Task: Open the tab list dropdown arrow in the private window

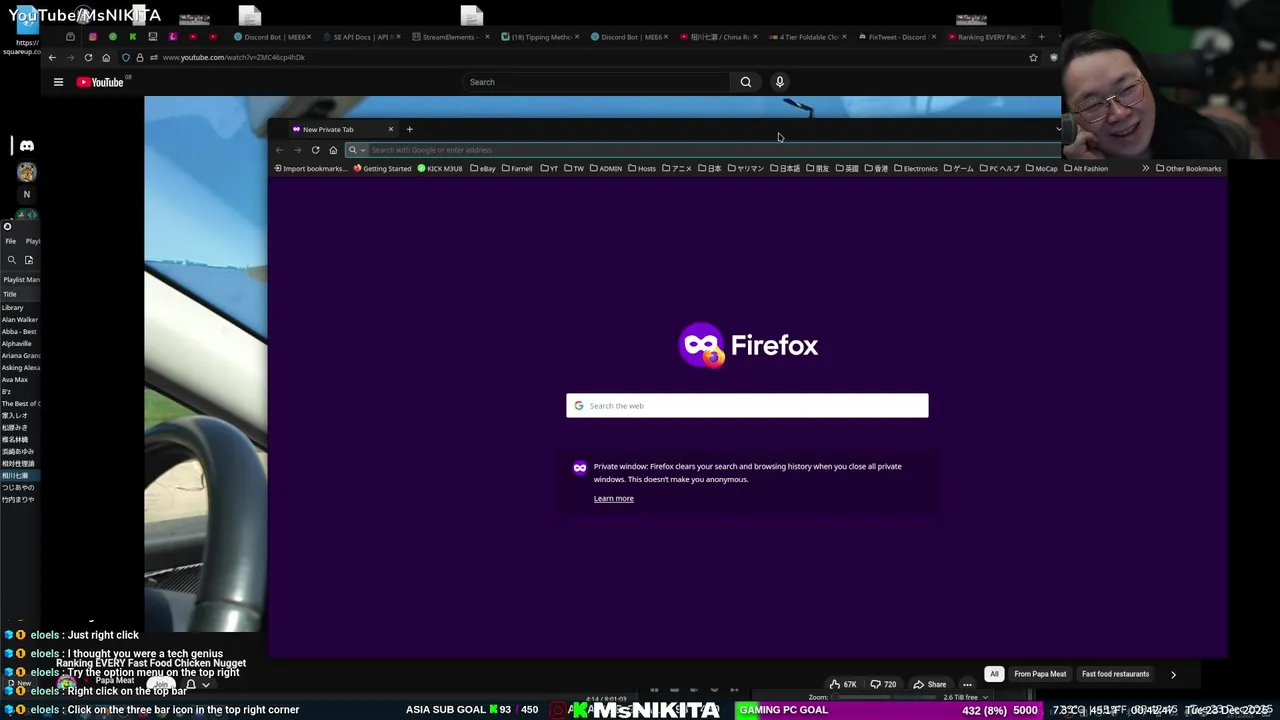Action: [1058, 129]
